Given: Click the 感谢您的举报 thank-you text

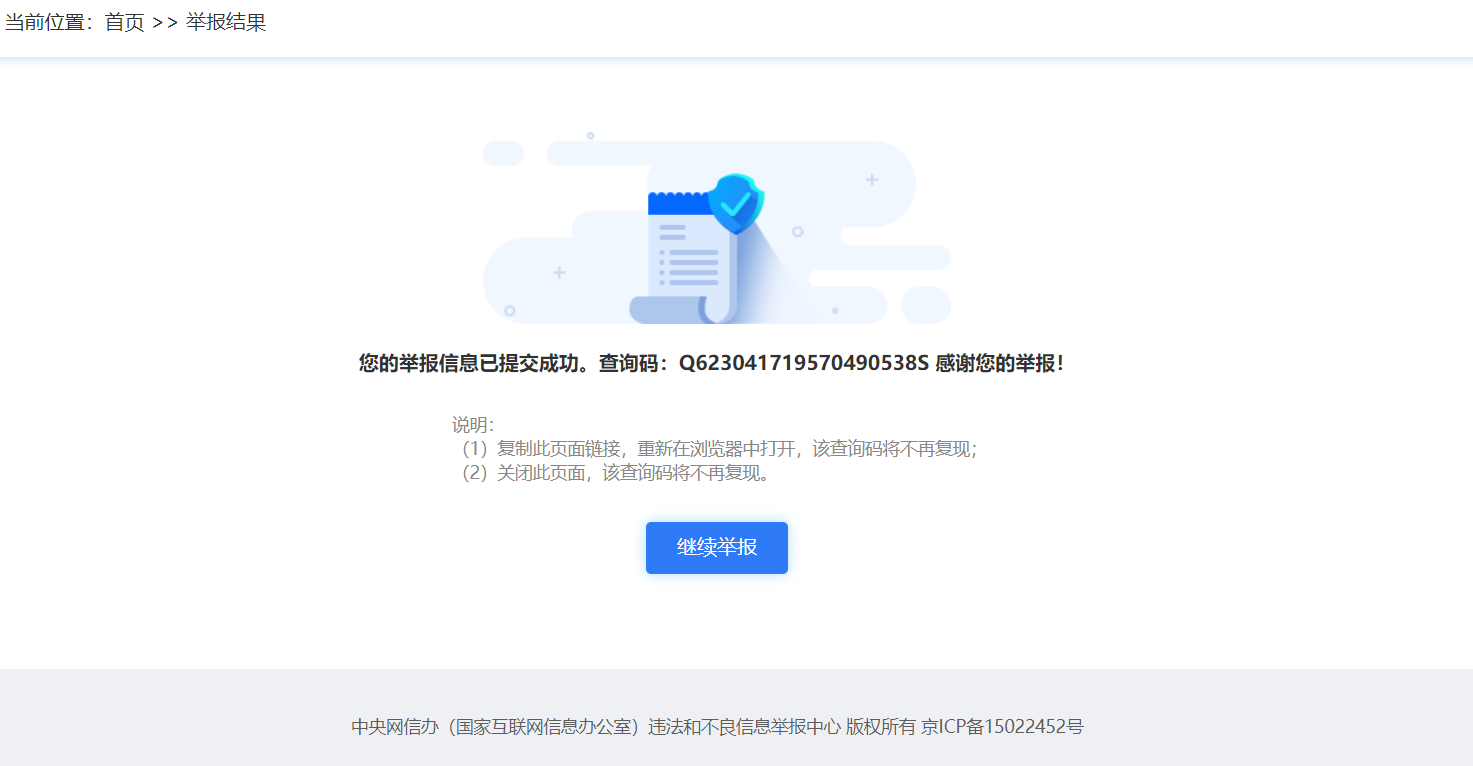Looking at the screenshot, I should coord(995,363).
